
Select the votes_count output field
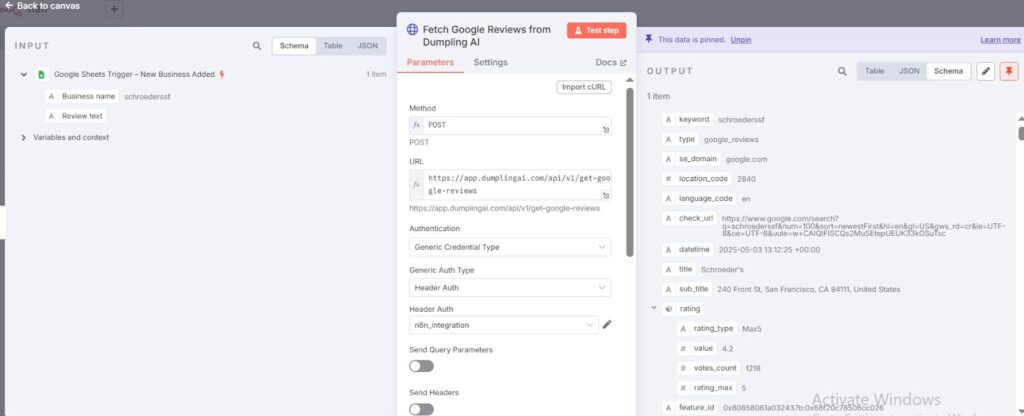709,368
